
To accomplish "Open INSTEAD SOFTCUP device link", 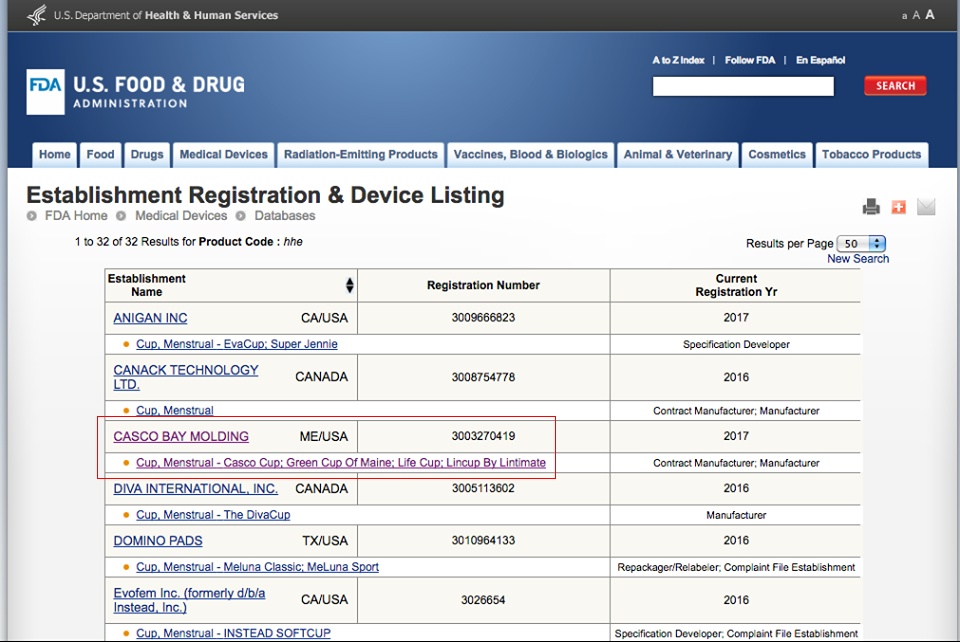I will [x=233, y=633].
